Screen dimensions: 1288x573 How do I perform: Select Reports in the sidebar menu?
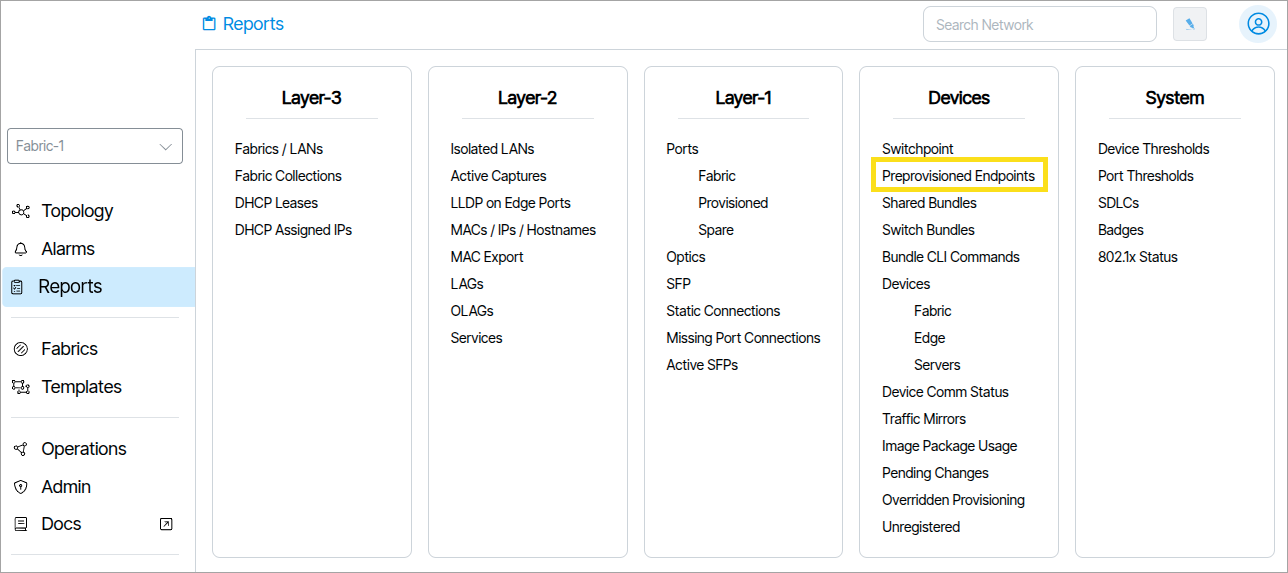click(98, 287)
